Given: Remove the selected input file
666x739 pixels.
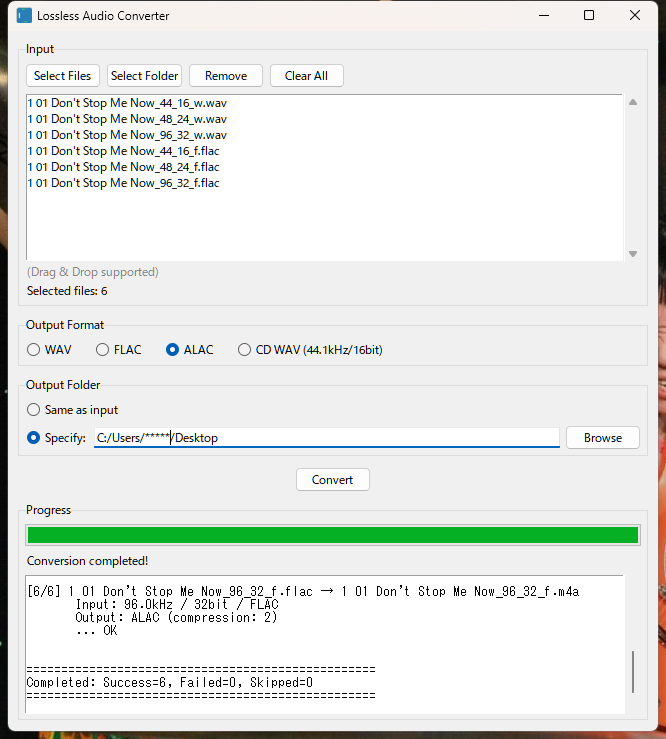Looking at the screenshot, I should [x=226, y=76].
